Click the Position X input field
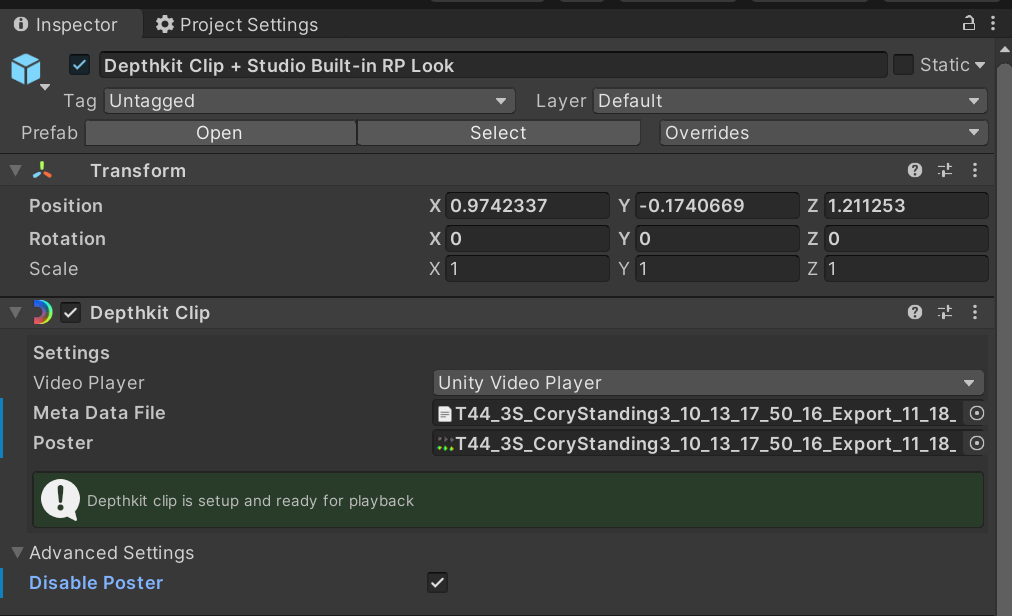The image size is (1012, 616). point(527,206)
